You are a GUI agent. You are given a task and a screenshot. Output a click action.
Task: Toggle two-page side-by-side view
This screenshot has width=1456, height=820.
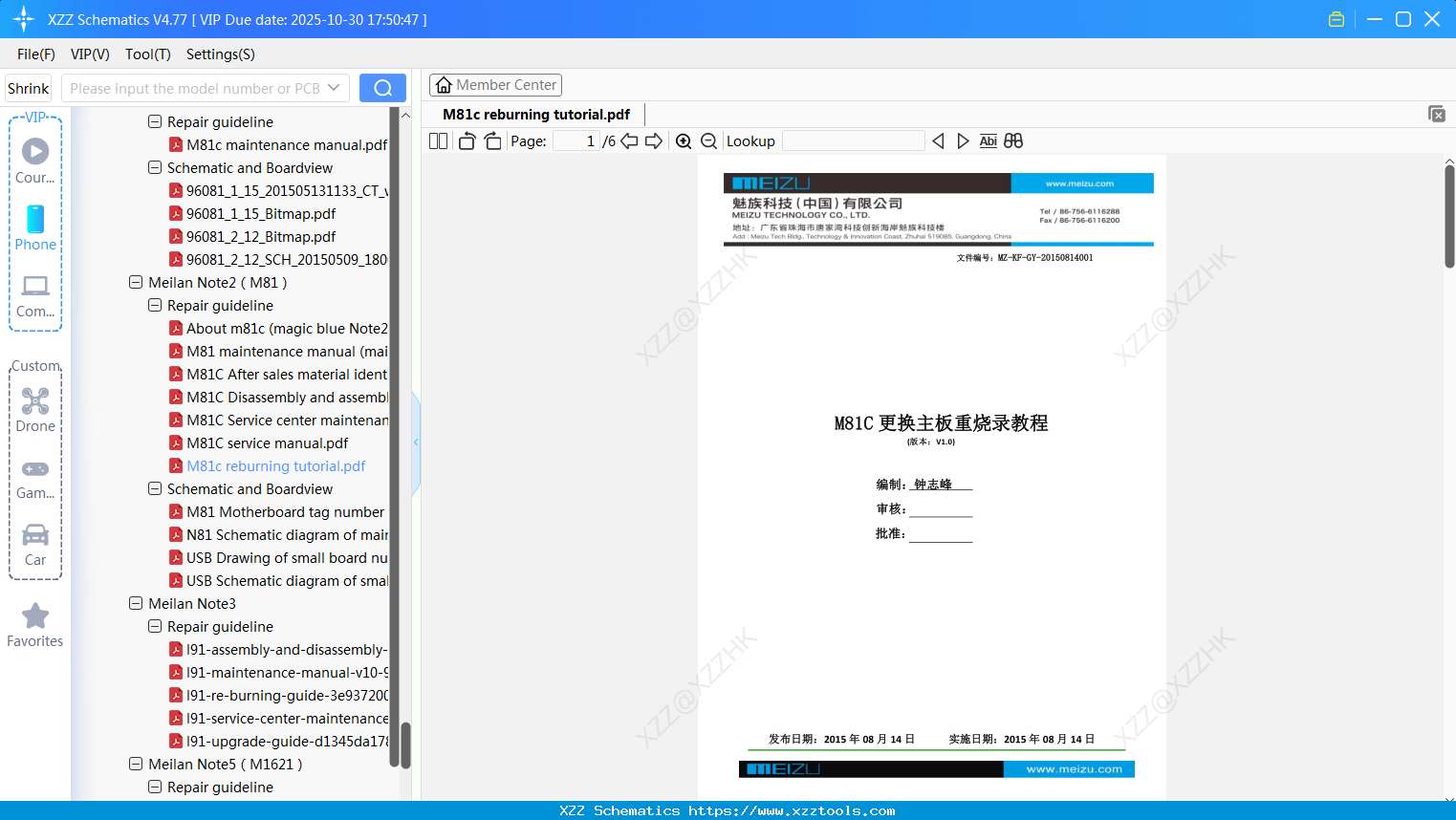(x=437, y=140)
